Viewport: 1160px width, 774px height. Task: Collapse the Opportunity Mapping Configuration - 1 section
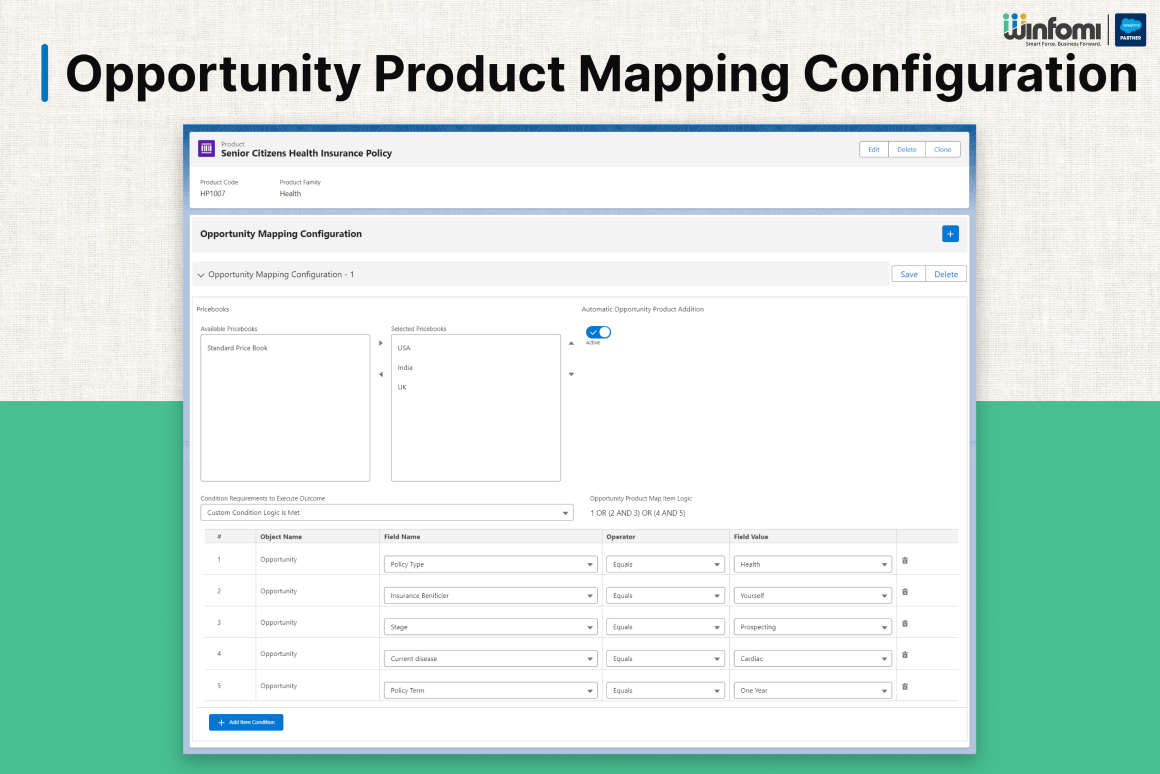201,275
